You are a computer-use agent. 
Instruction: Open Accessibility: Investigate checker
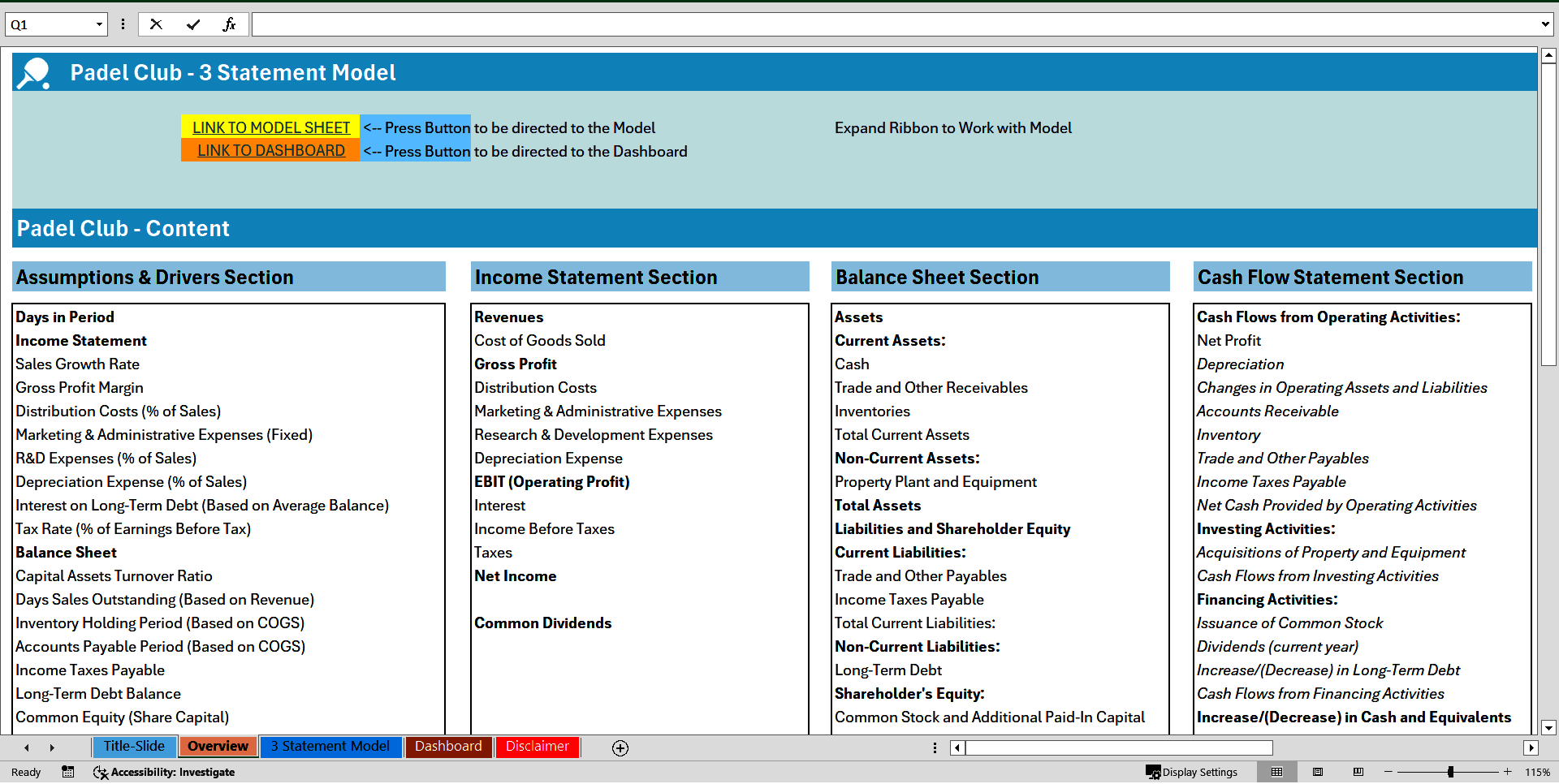[164, 772]
